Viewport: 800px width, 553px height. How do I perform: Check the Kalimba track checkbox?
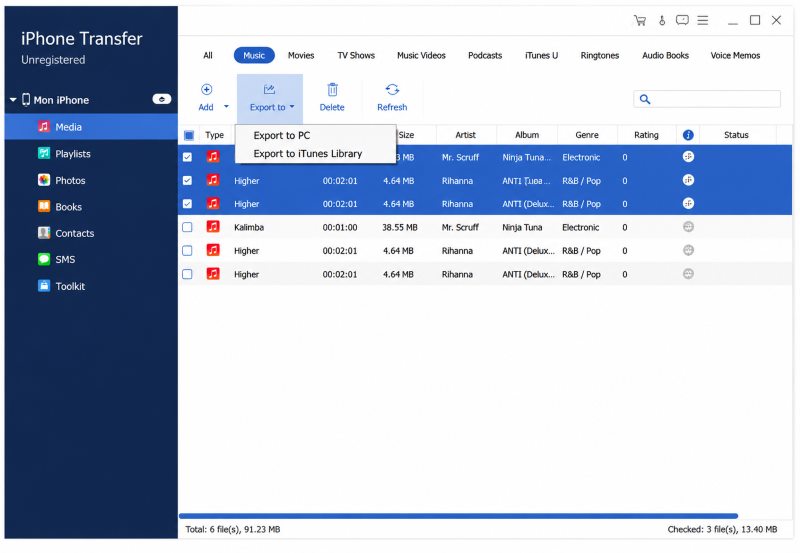click(x=187, y=227)
